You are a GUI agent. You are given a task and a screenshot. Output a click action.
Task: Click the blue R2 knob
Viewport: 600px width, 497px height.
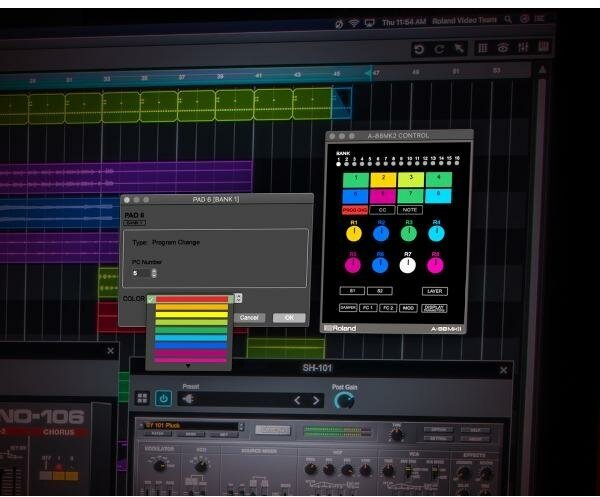[x=381, y=233]
